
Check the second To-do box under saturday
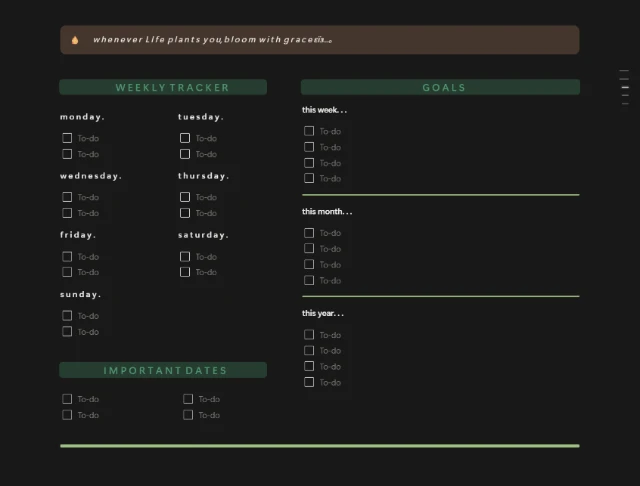185,272
